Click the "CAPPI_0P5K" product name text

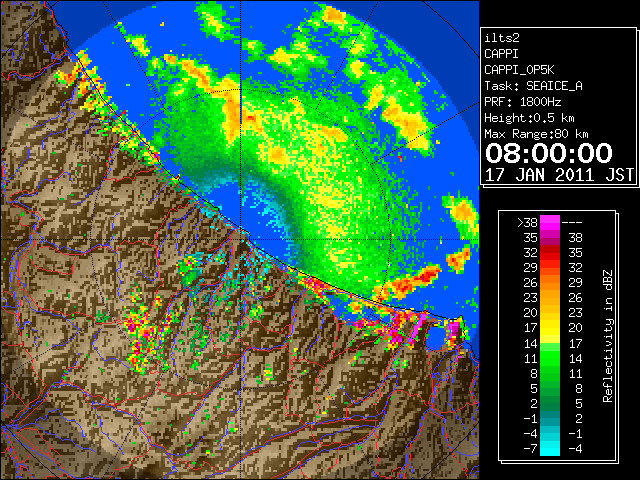pyautogui.click(x=519, y=70)
